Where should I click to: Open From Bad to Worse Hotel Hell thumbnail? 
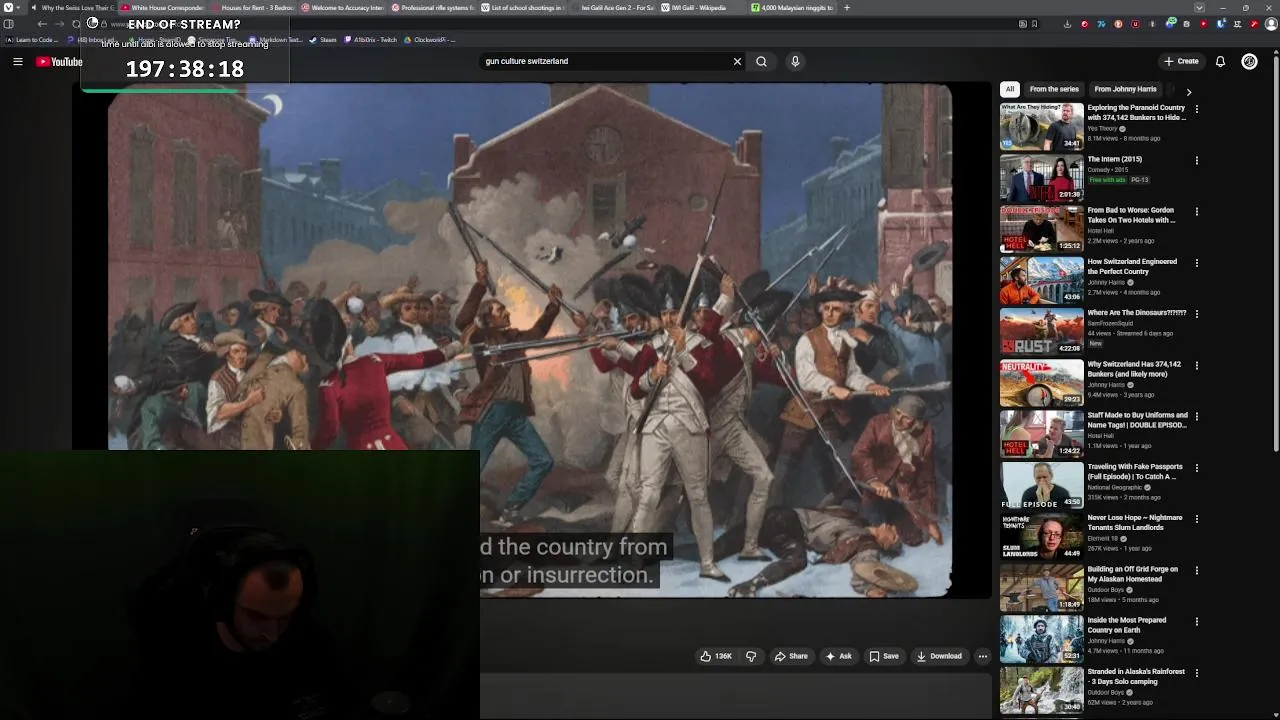click(1041, 228)
